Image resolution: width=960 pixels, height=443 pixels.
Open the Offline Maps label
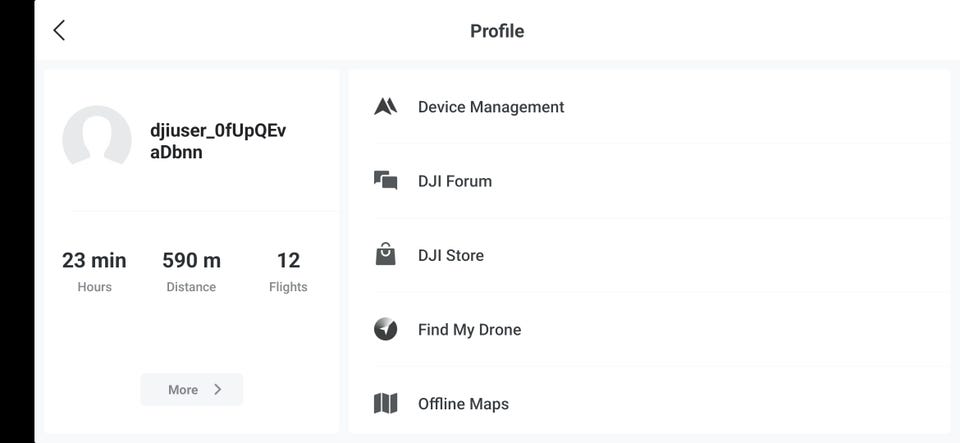[463, 404]
